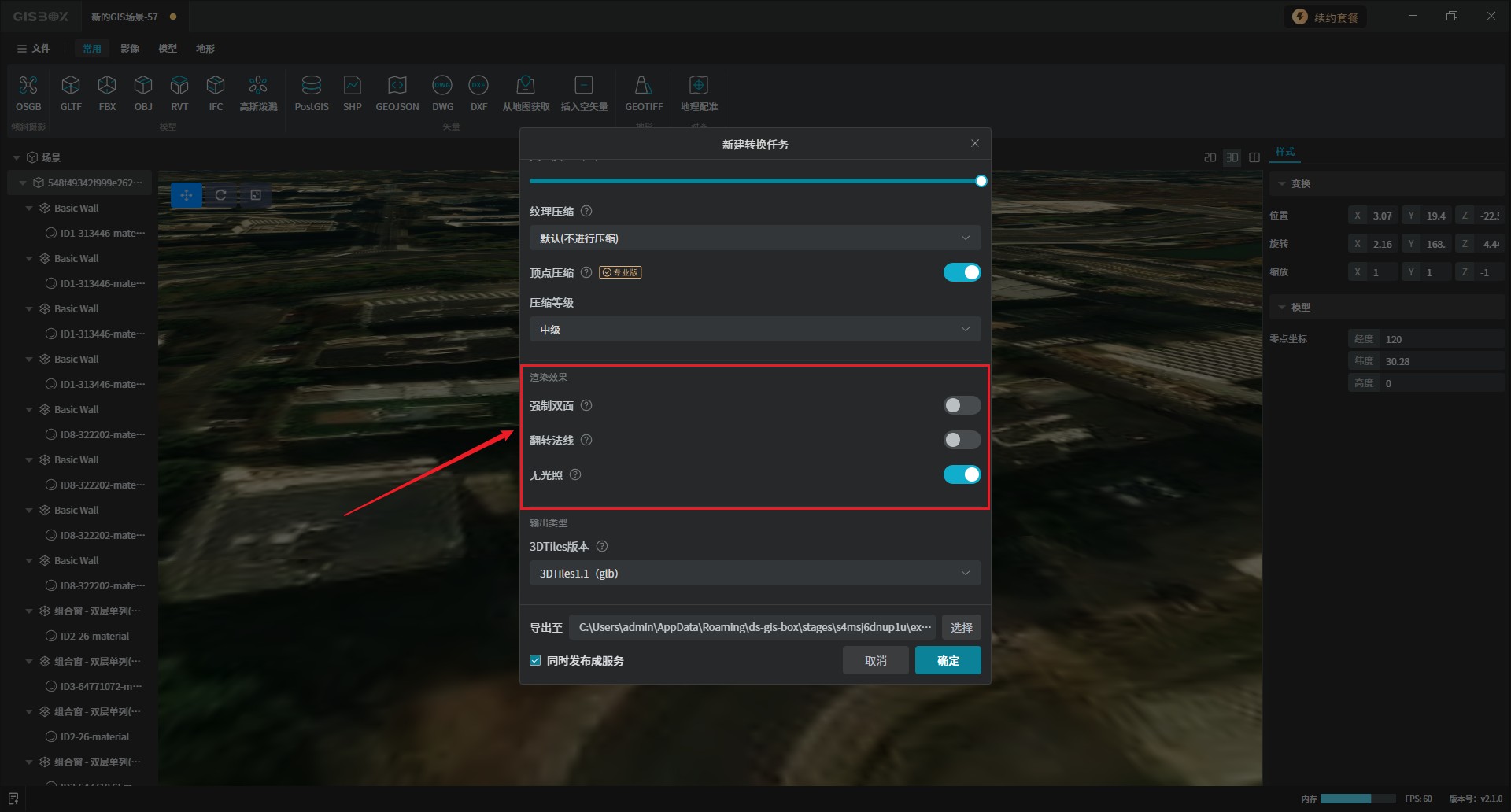Choose the GEOJSON import icon
Viewport: 1511px width, 812px height.
click(x=397, y=85)
